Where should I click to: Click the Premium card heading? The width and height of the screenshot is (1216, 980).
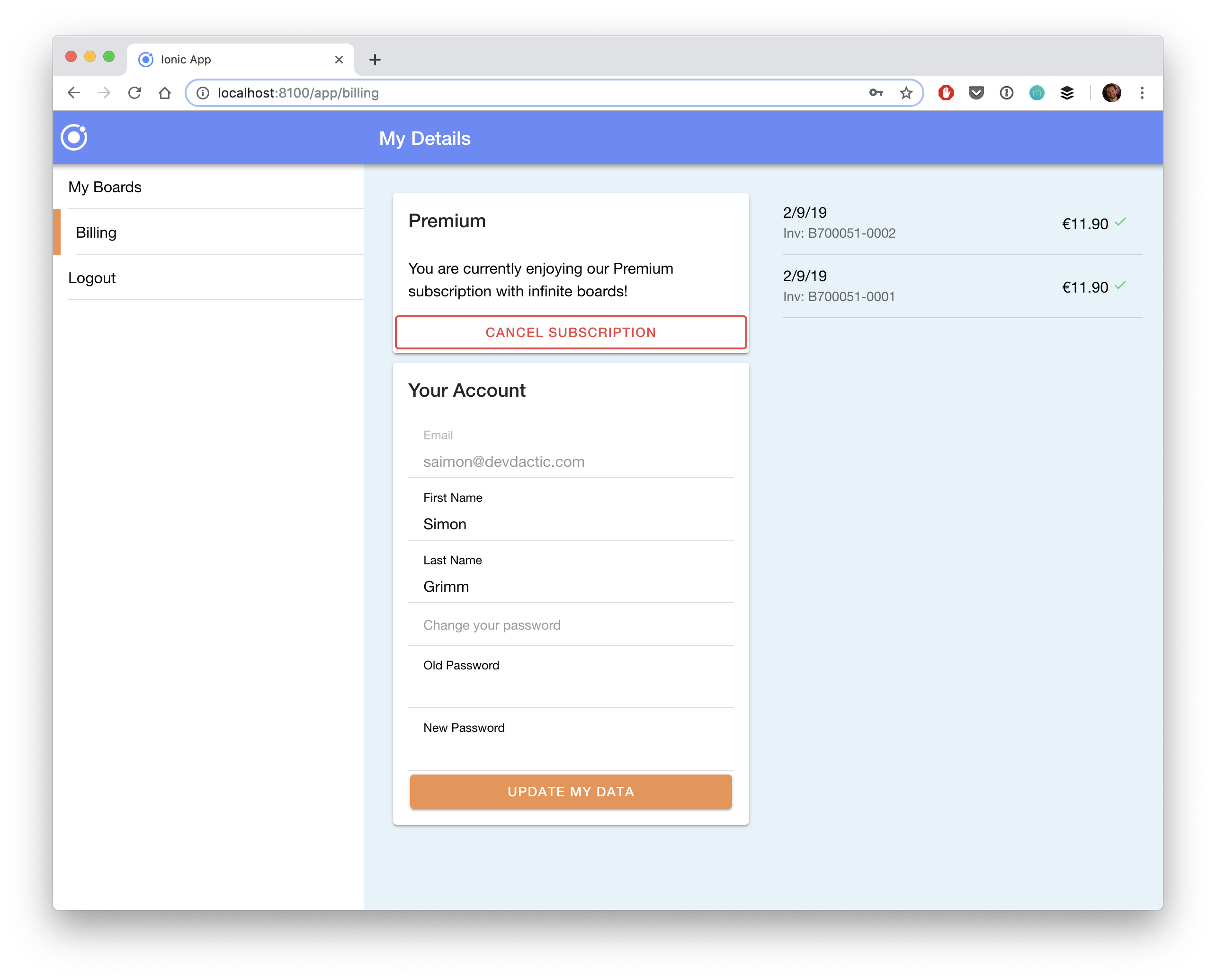coord(447,221)
